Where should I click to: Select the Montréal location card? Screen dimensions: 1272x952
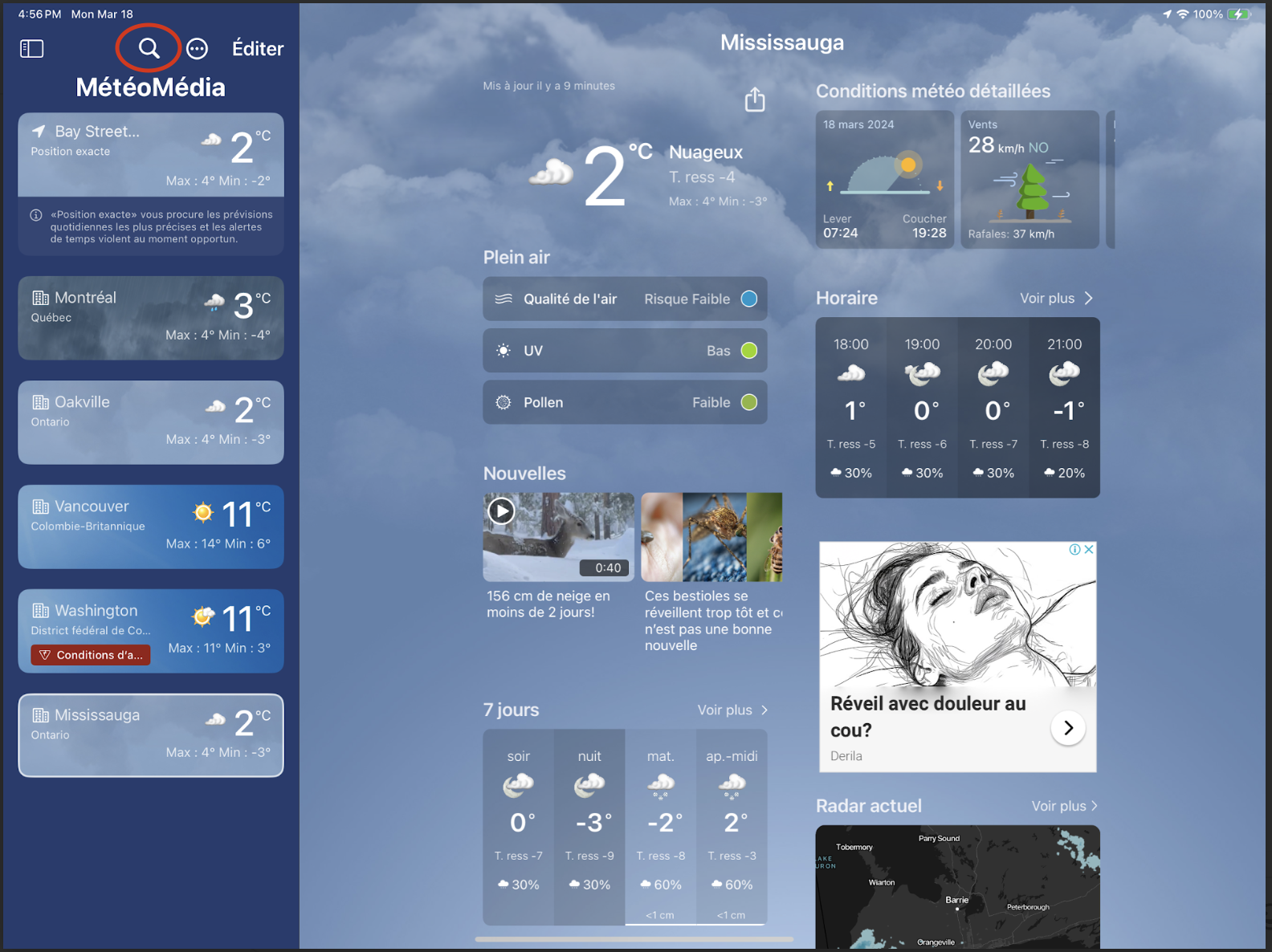(x=151, y=318)
